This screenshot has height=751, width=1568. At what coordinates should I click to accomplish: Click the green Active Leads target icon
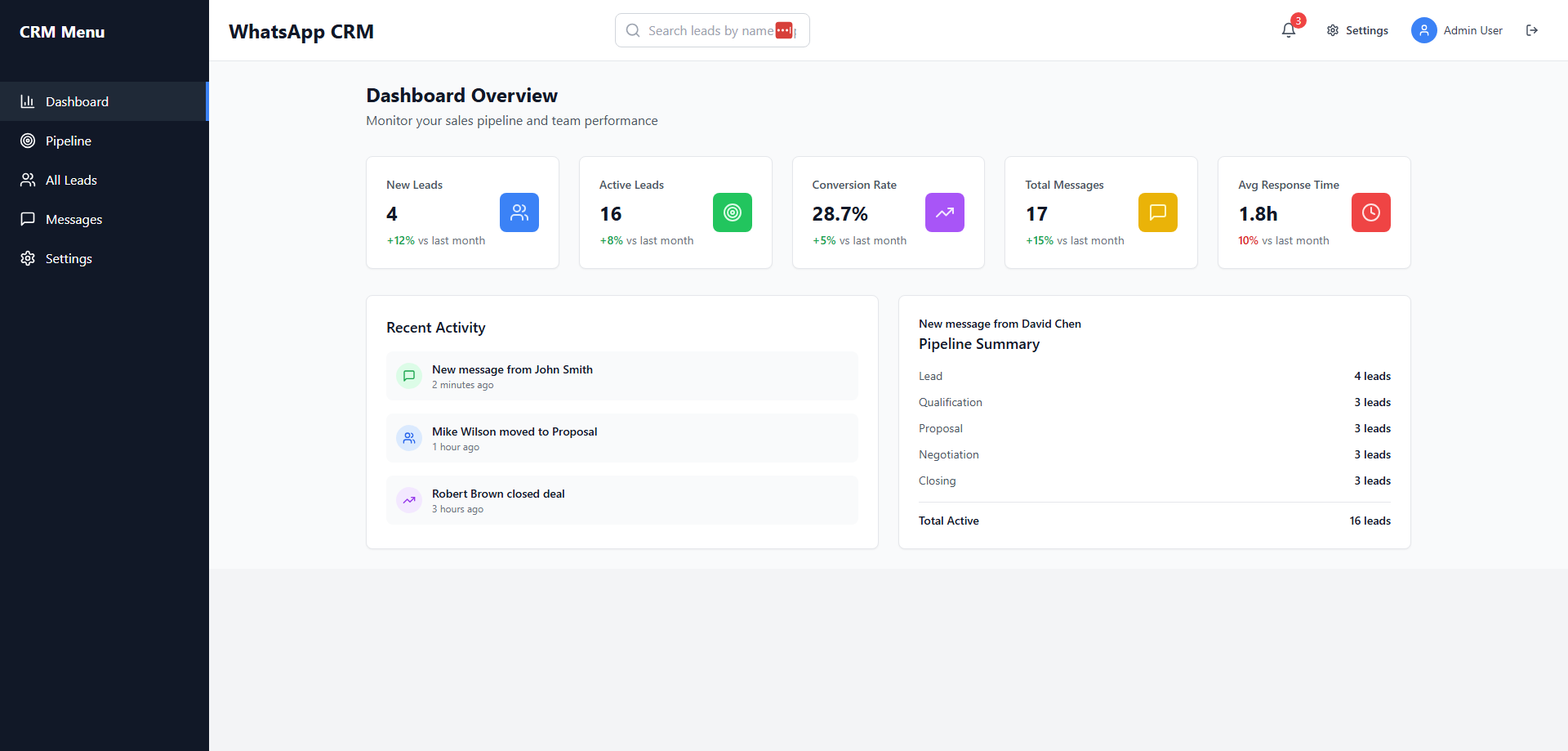(x=732, y=212)
